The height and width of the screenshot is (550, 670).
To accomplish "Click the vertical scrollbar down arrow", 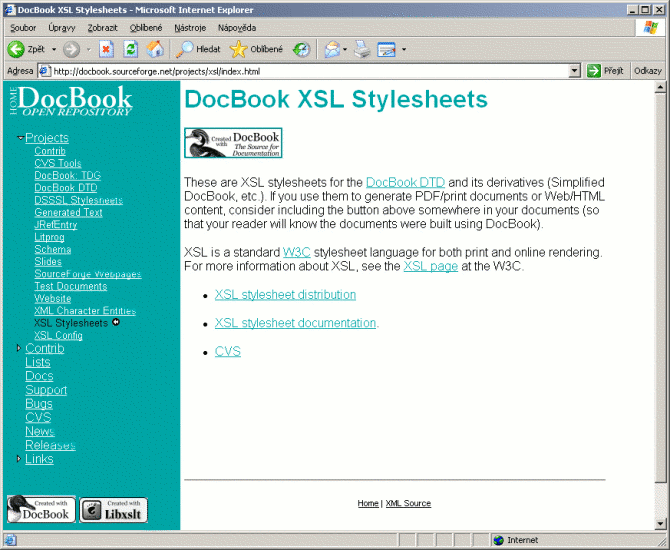I will point(660,524).
